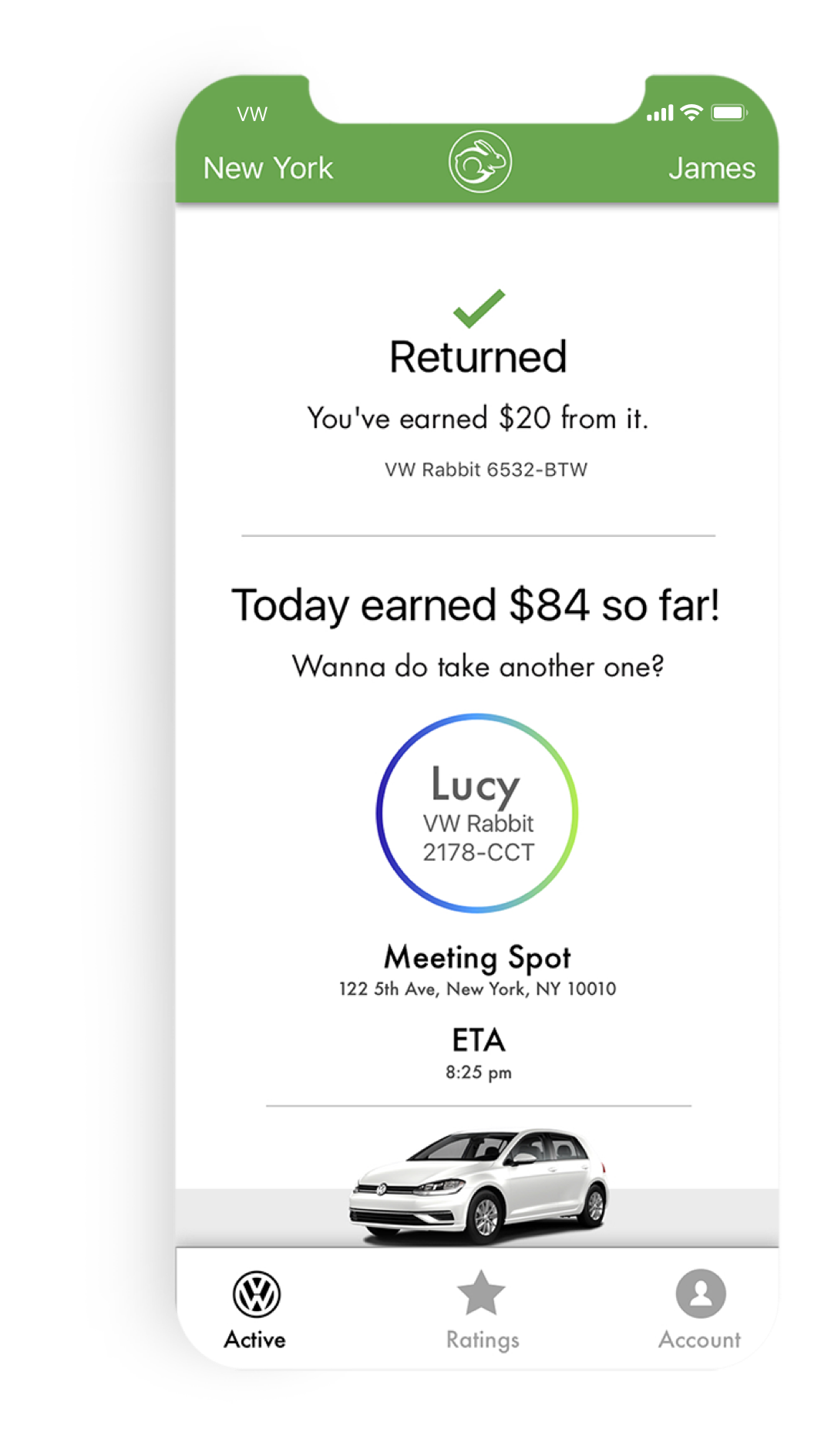Viewport: 831px width, 1456px height.
Task: Tap the Wi-Fi status icon
Action: [692, 113]
